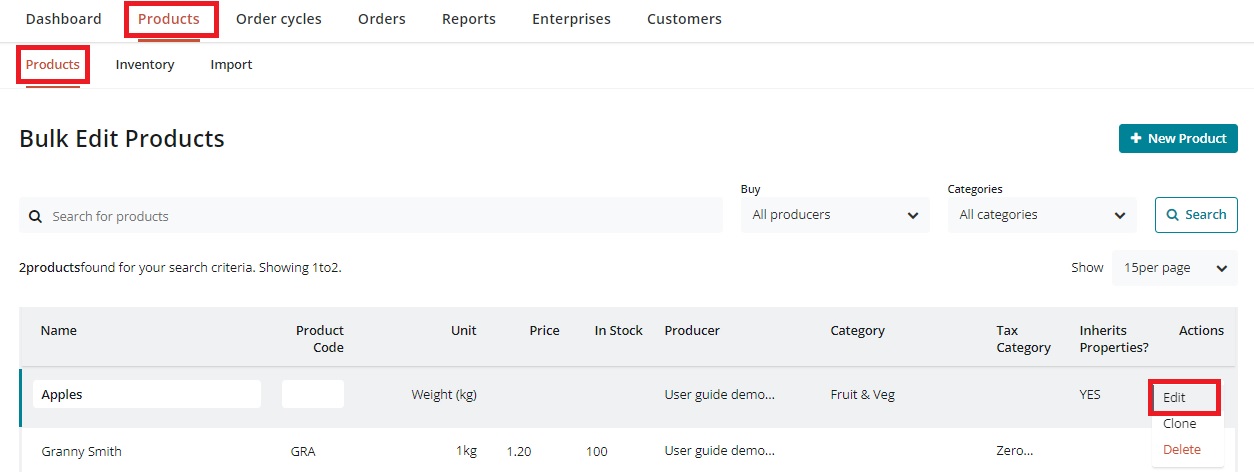The image size is (1254, 472).
Task: Open the Enterprises page
Action: coord(571,19)
